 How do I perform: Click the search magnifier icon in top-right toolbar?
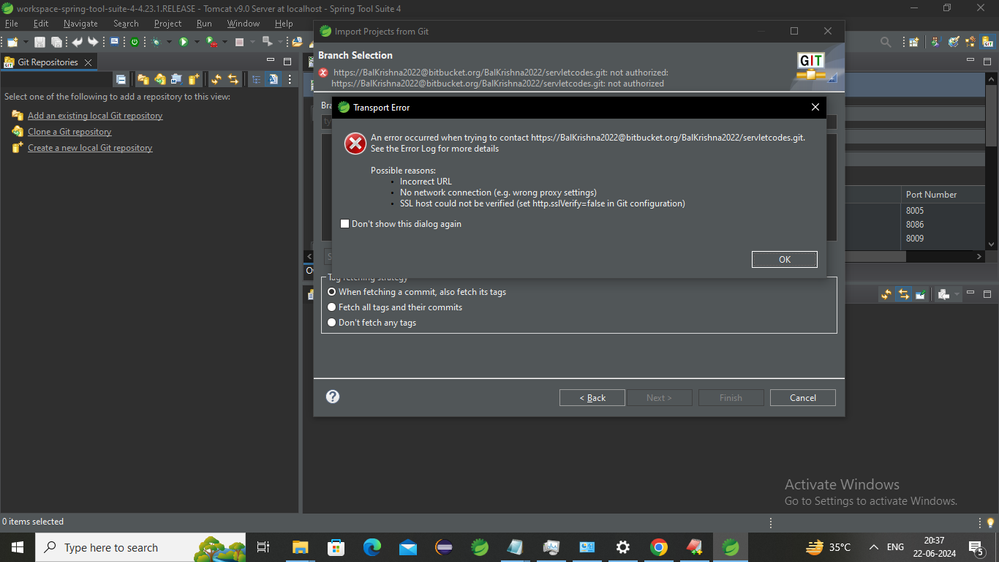click(886, 42)
